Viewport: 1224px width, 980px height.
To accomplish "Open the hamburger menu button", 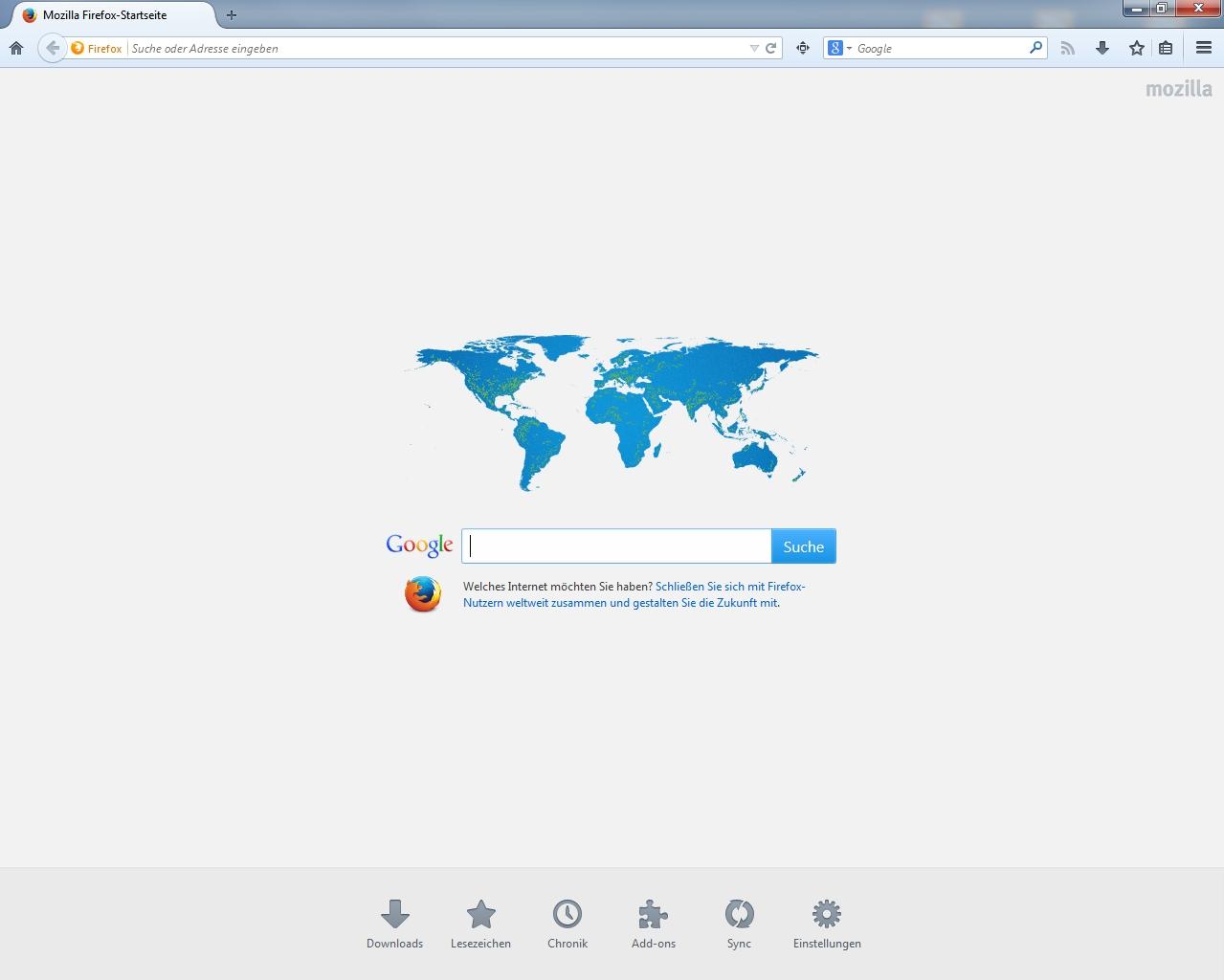I will pyautogui.click(x=1204, y=48).
